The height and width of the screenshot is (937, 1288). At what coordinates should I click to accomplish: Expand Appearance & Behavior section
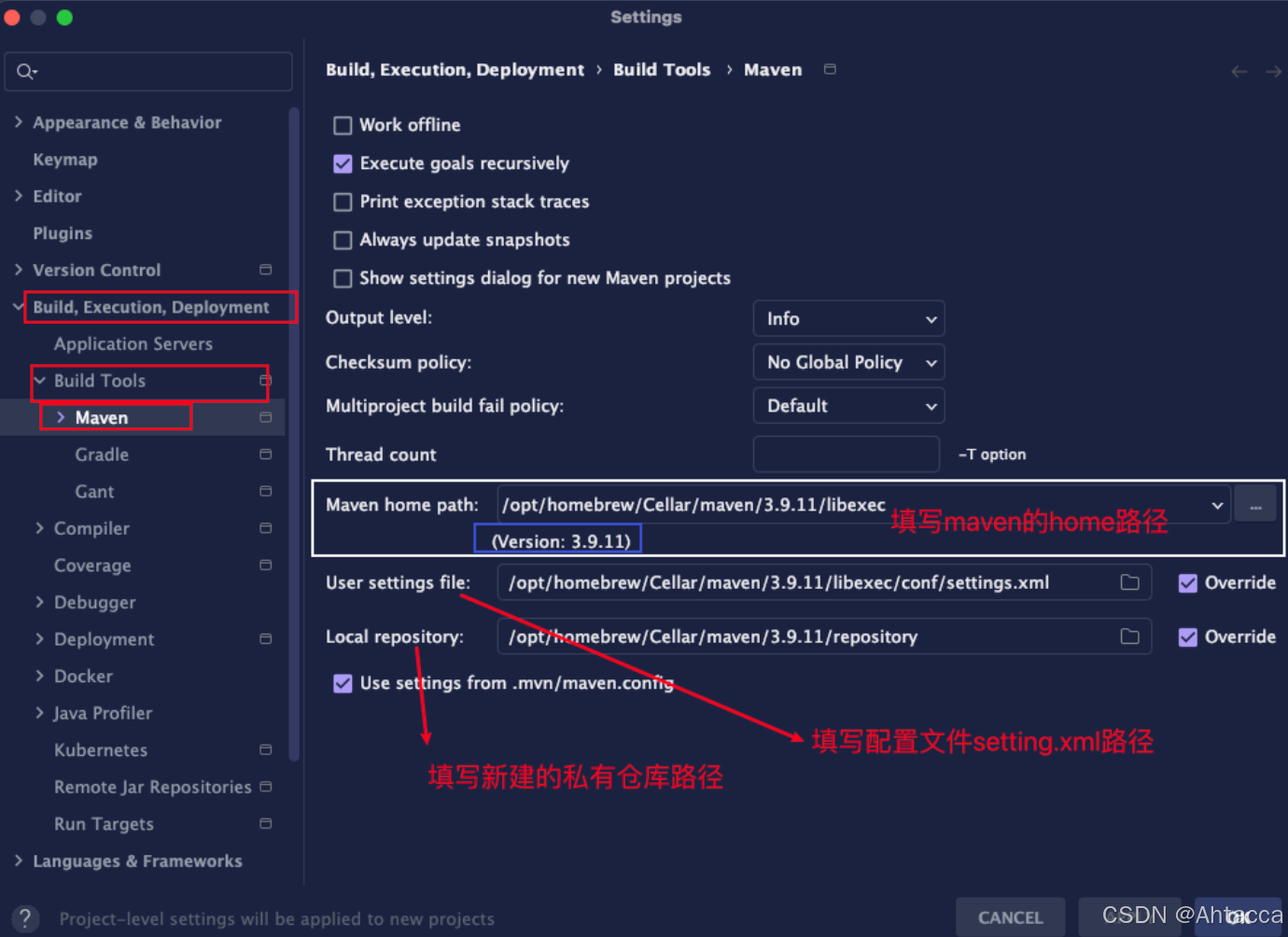point(19,121)
